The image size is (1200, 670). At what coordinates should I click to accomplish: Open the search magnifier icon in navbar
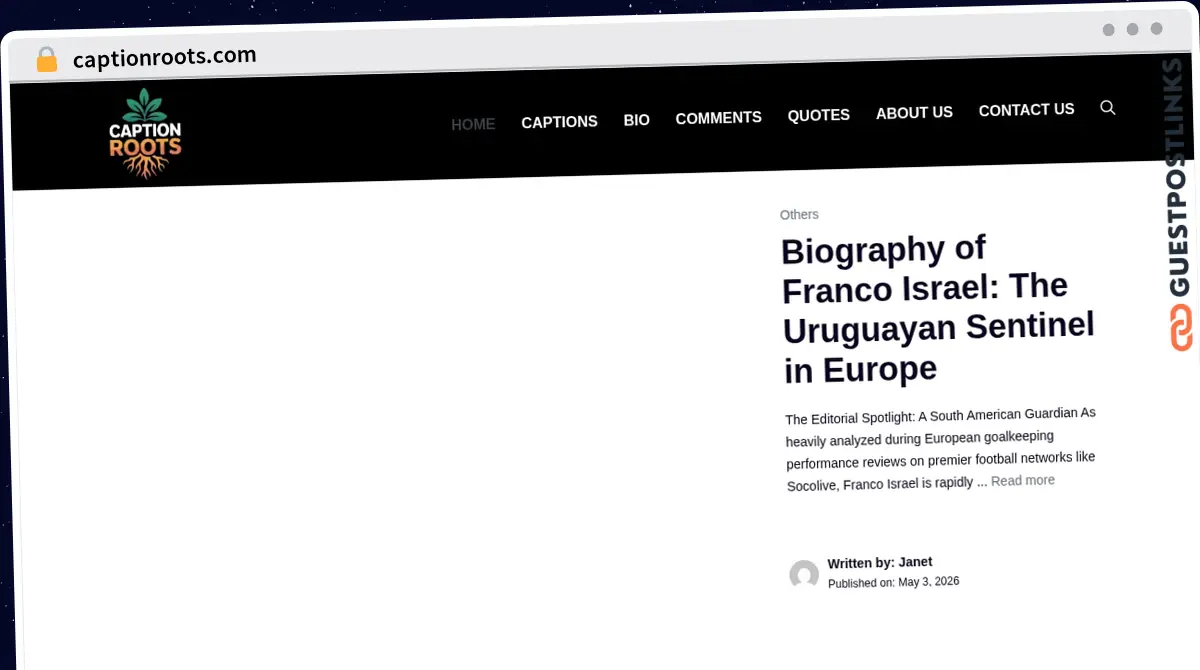(x=1107, y=107)
